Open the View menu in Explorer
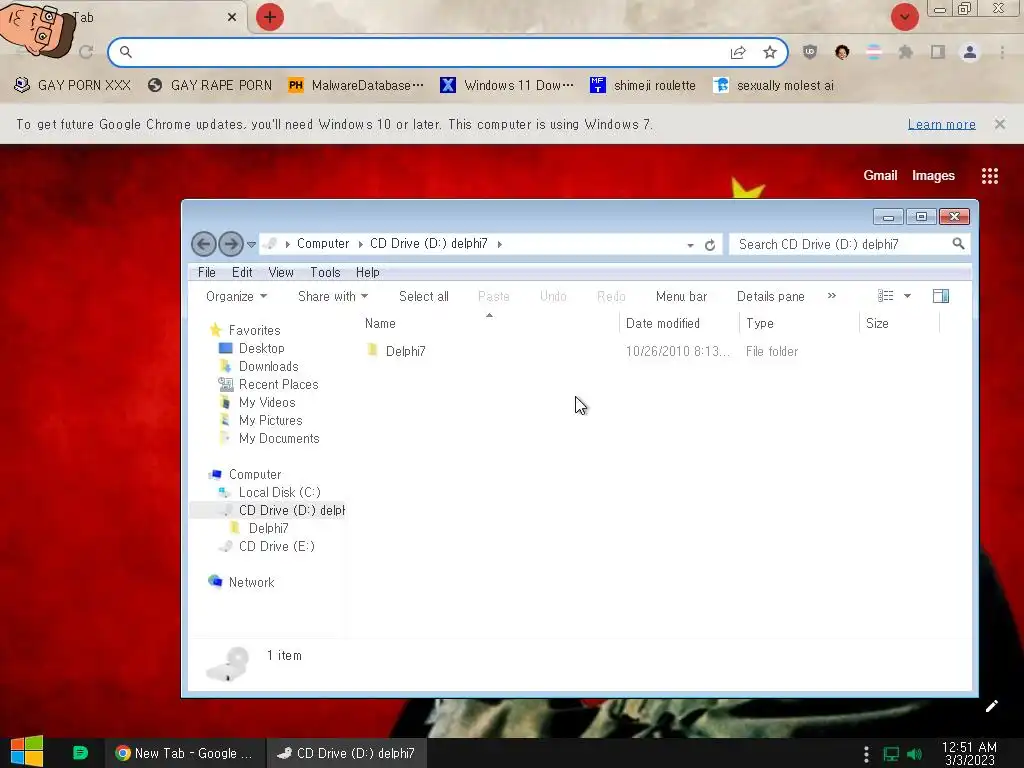 [281, 272]
